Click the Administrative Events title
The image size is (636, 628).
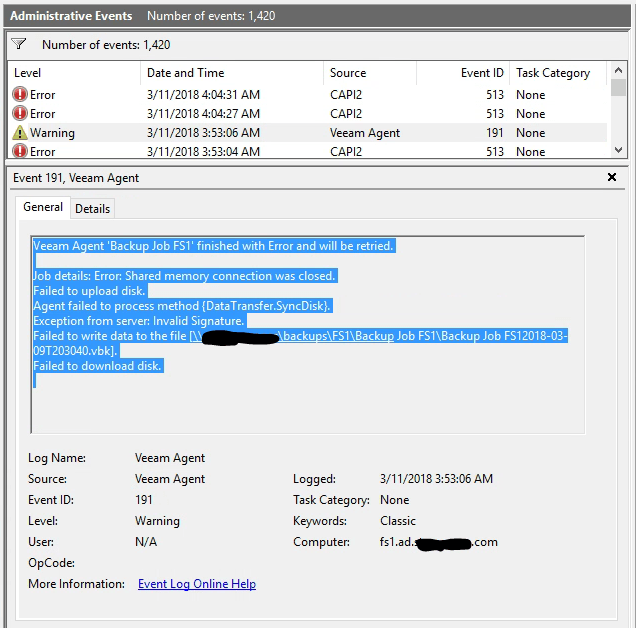[71, 16]
